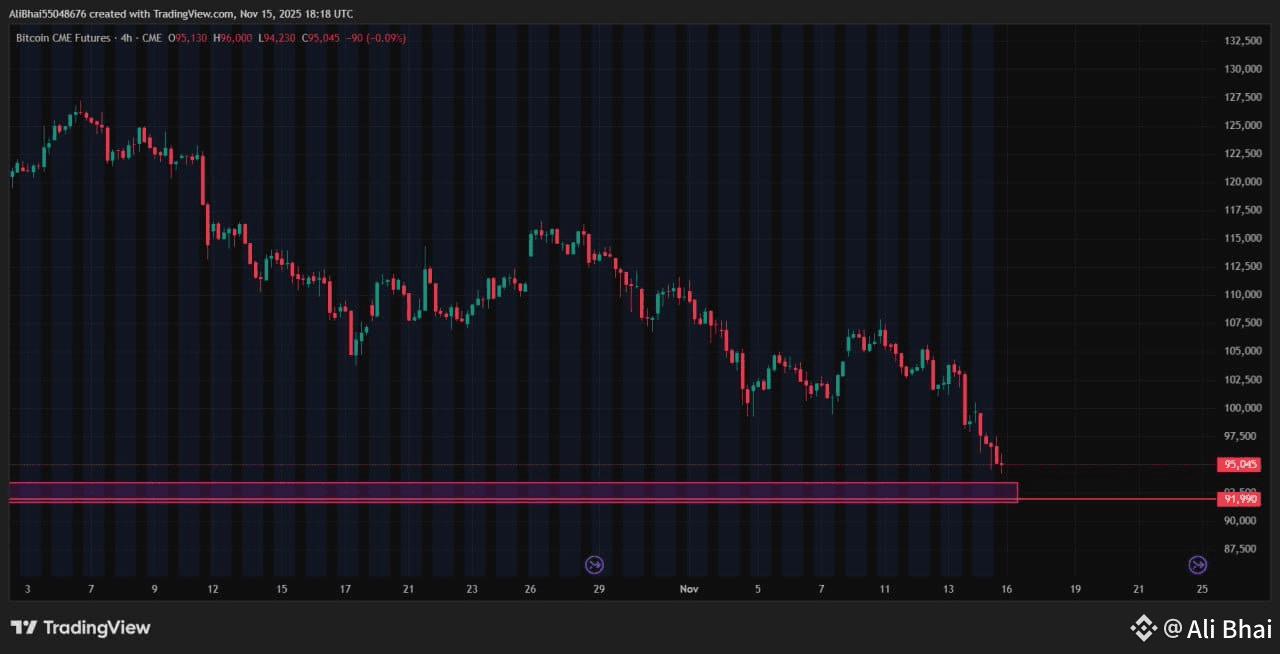Click the date label 23 on time axis
This screenshot has width=1280, height=654.
click(472, 590)
